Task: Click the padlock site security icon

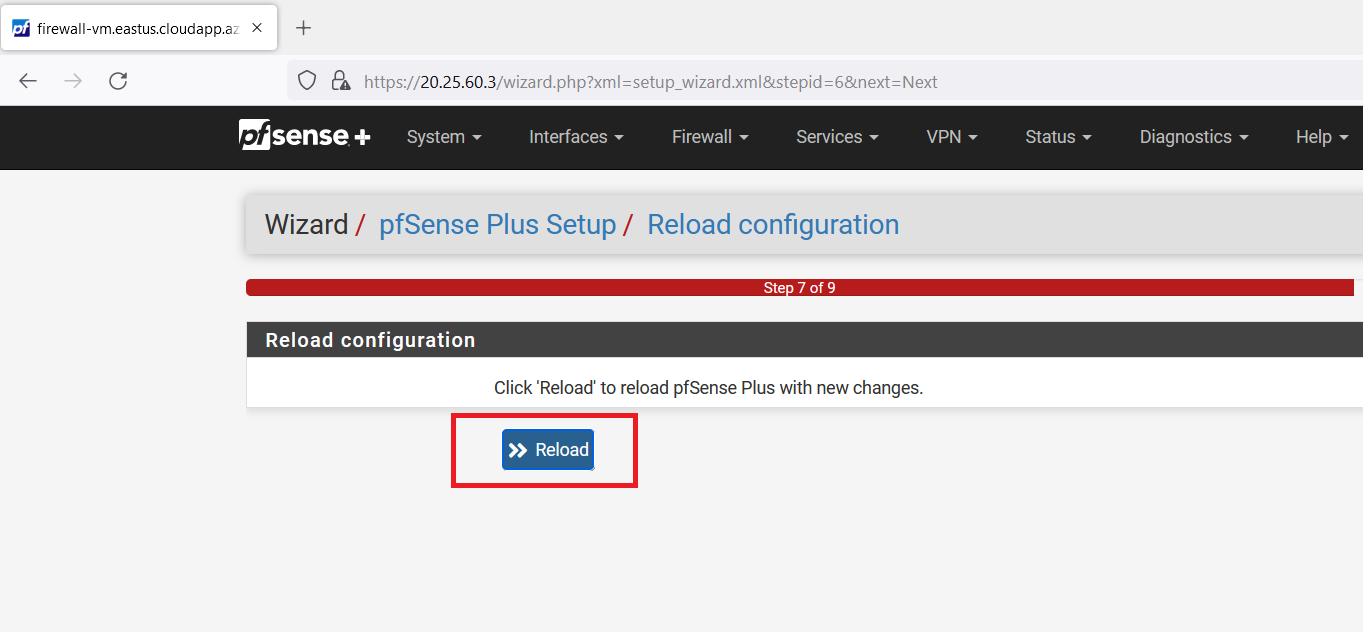Action: 340,81
